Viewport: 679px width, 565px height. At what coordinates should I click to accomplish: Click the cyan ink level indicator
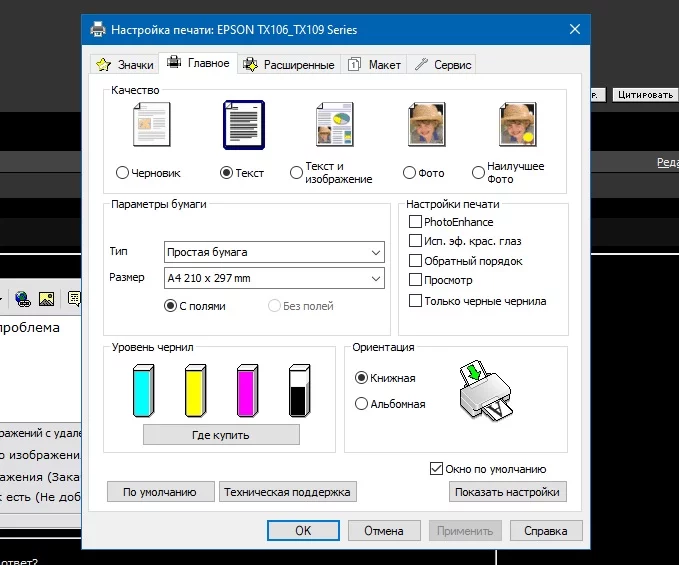(x=143, y=391)
